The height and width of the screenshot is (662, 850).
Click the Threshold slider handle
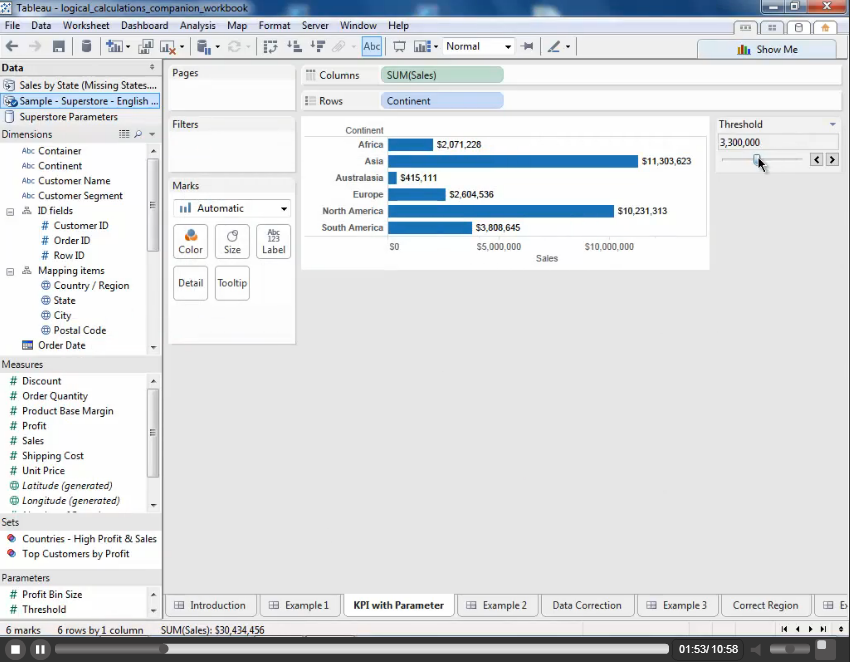(757, 159)
